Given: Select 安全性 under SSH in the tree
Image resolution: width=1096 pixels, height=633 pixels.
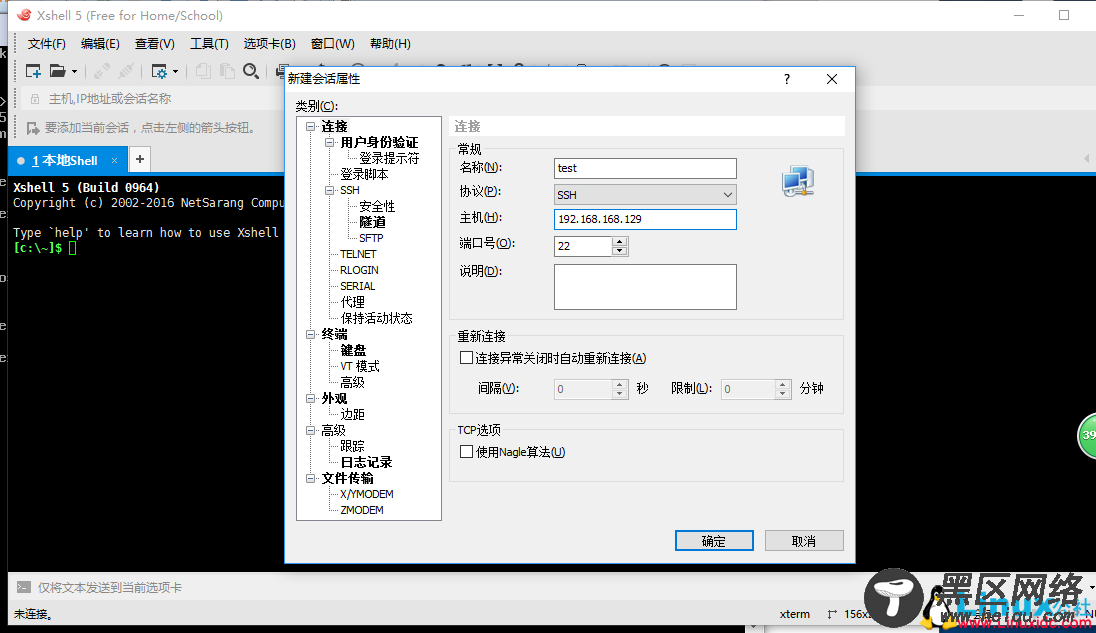Looking at the screenshot, I should (377, 206).
